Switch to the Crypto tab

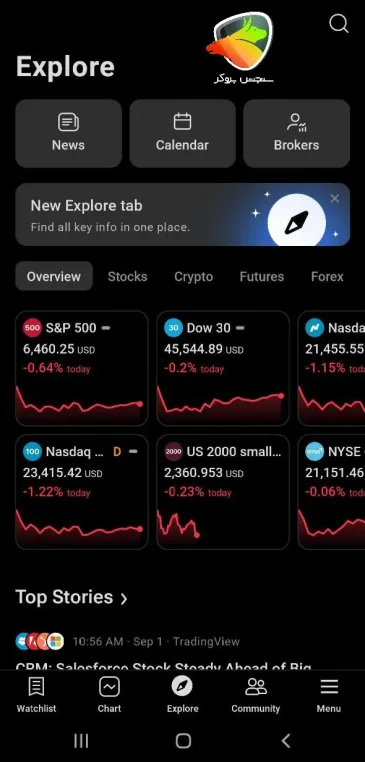pos(193,277)
